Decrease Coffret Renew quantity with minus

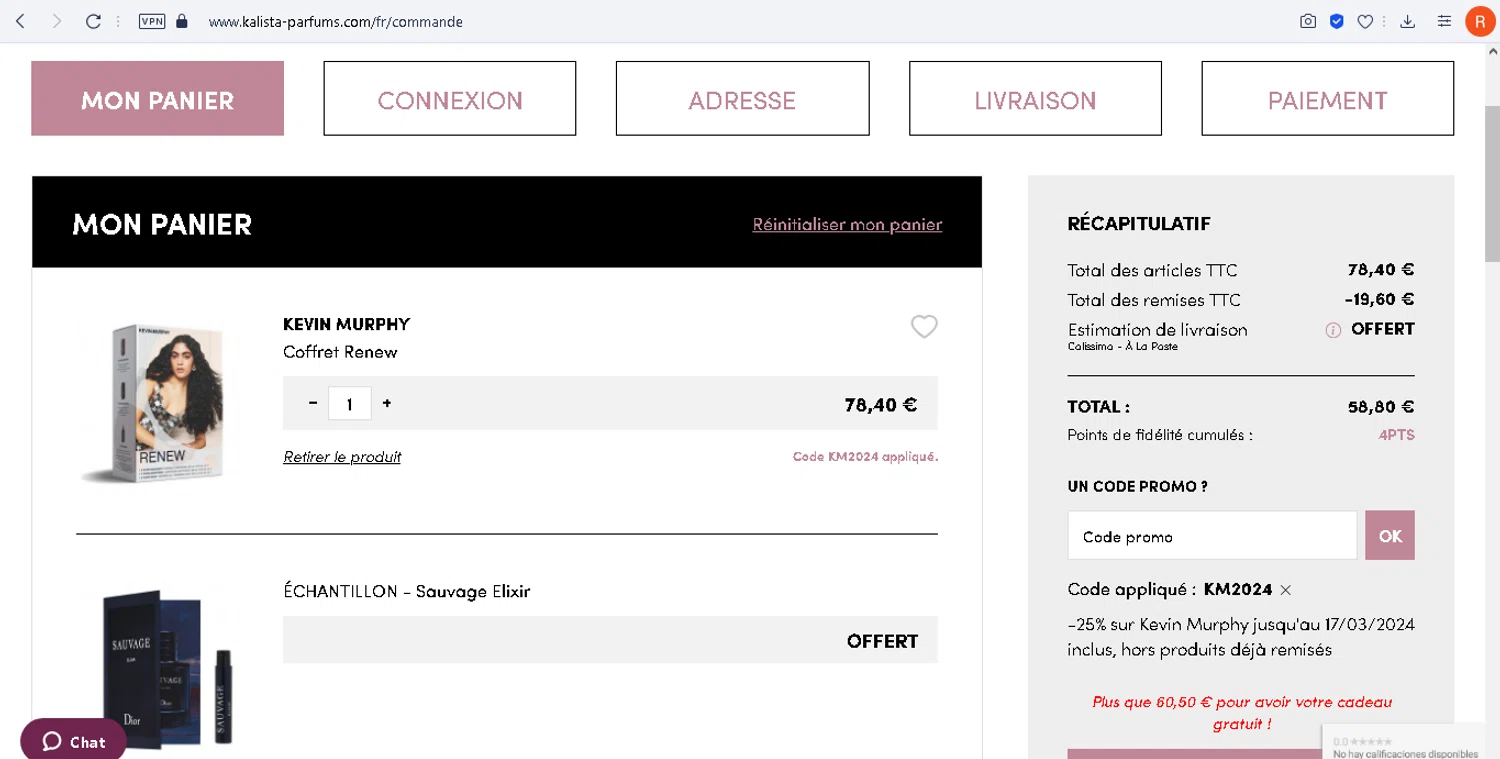point(313,403)
